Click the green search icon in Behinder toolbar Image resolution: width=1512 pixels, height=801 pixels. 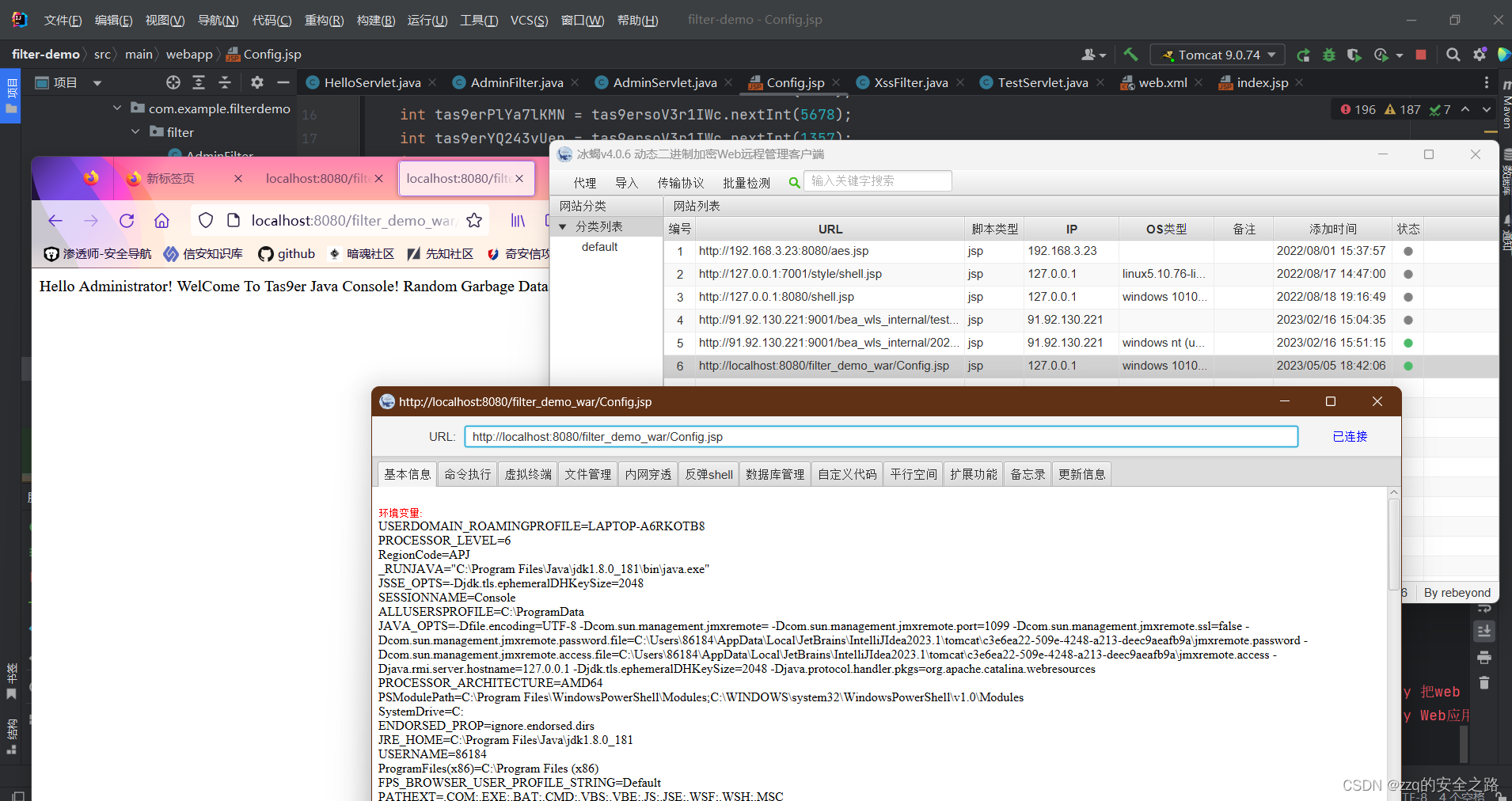794,183
